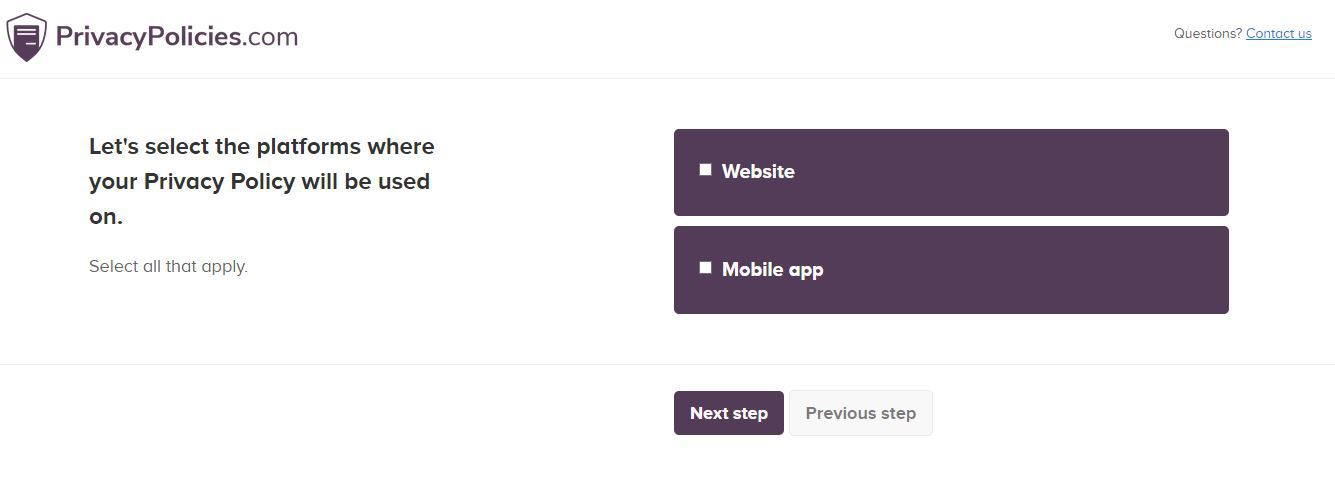Screen dimensions: 1335x495
Task: Click the platforms selection heading text
Action: 262,181
